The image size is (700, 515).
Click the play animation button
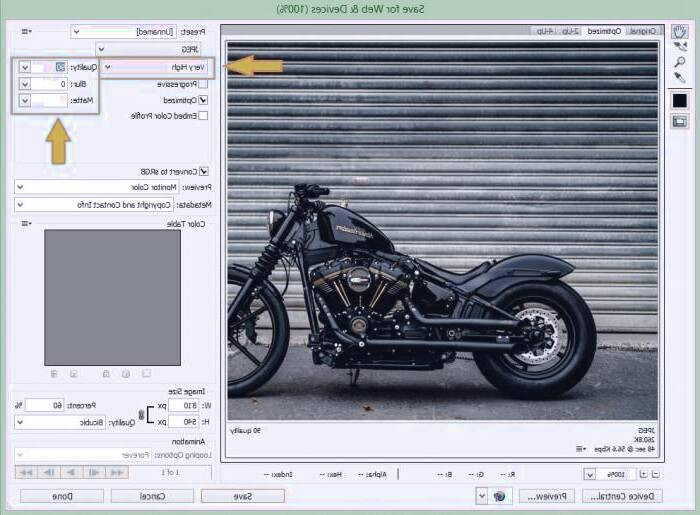pyautogui.click(x=71, y=472)
